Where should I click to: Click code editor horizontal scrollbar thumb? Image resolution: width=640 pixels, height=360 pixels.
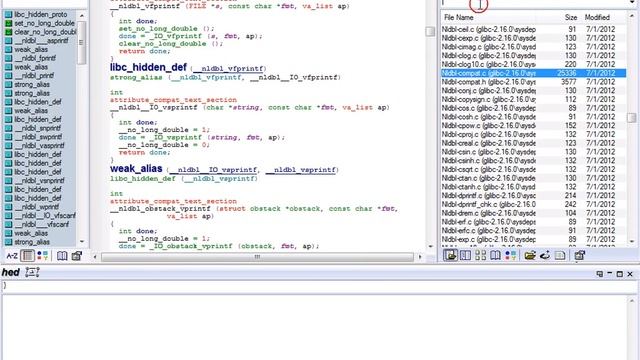click(257, 257)
